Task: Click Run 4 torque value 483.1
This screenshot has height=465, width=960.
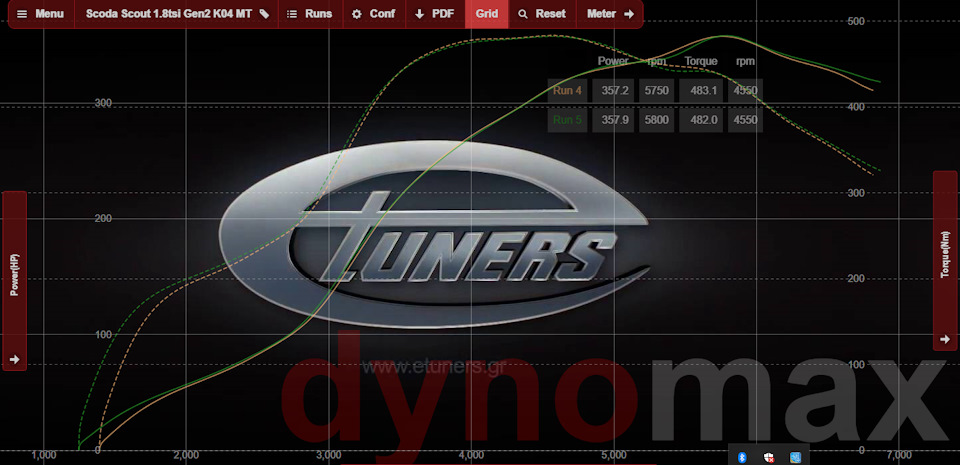Action: coord(701,91)
